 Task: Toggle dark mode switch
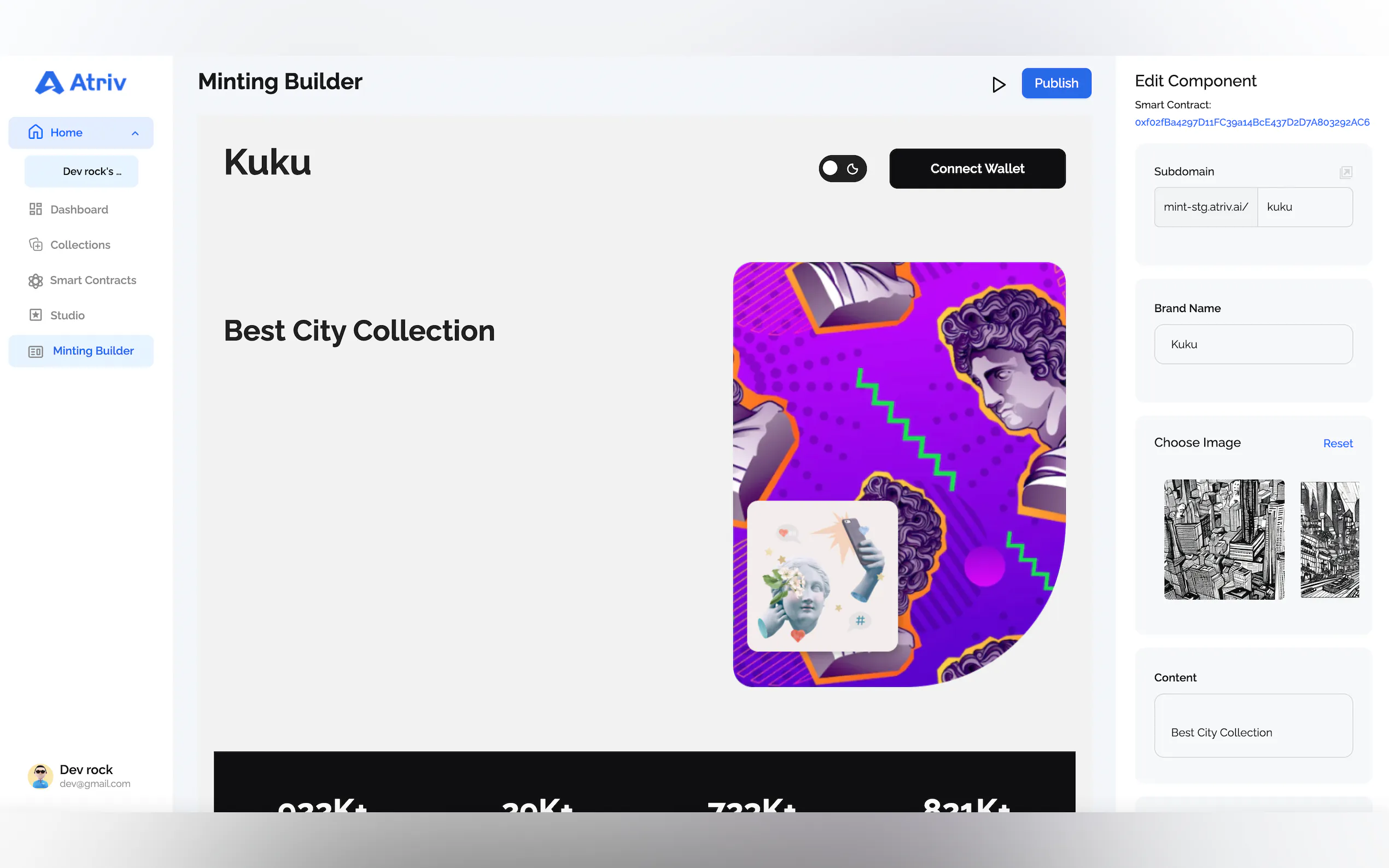pyautogui.click(x=842, y=169)
